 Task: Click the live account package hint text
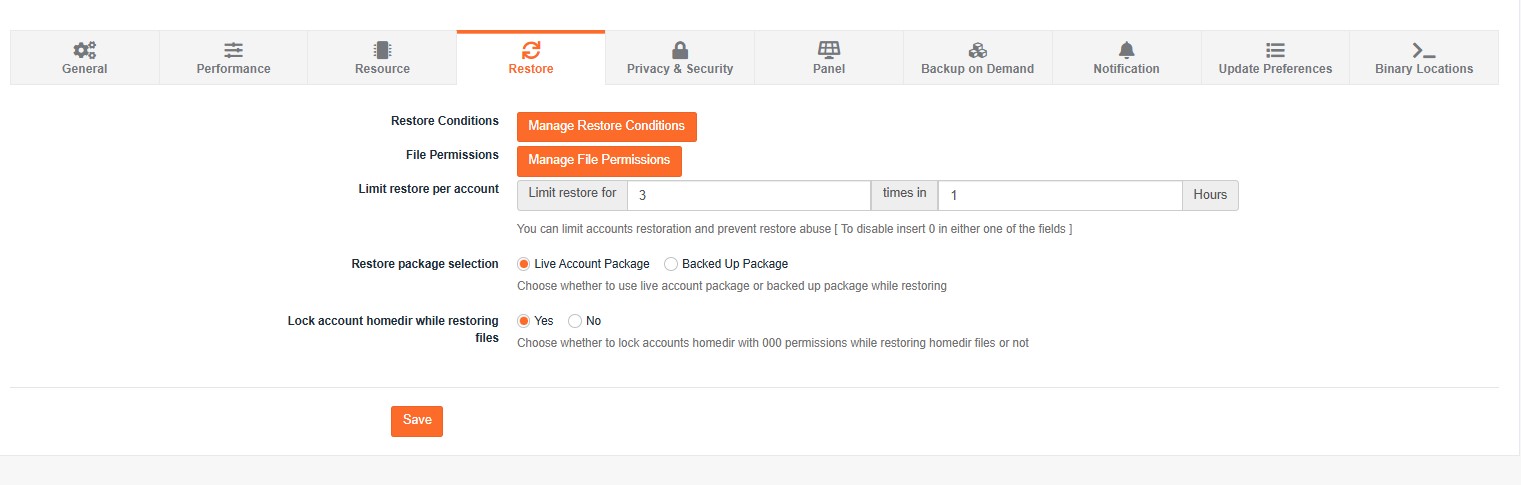pyautogui.click(x=731, y=286)
